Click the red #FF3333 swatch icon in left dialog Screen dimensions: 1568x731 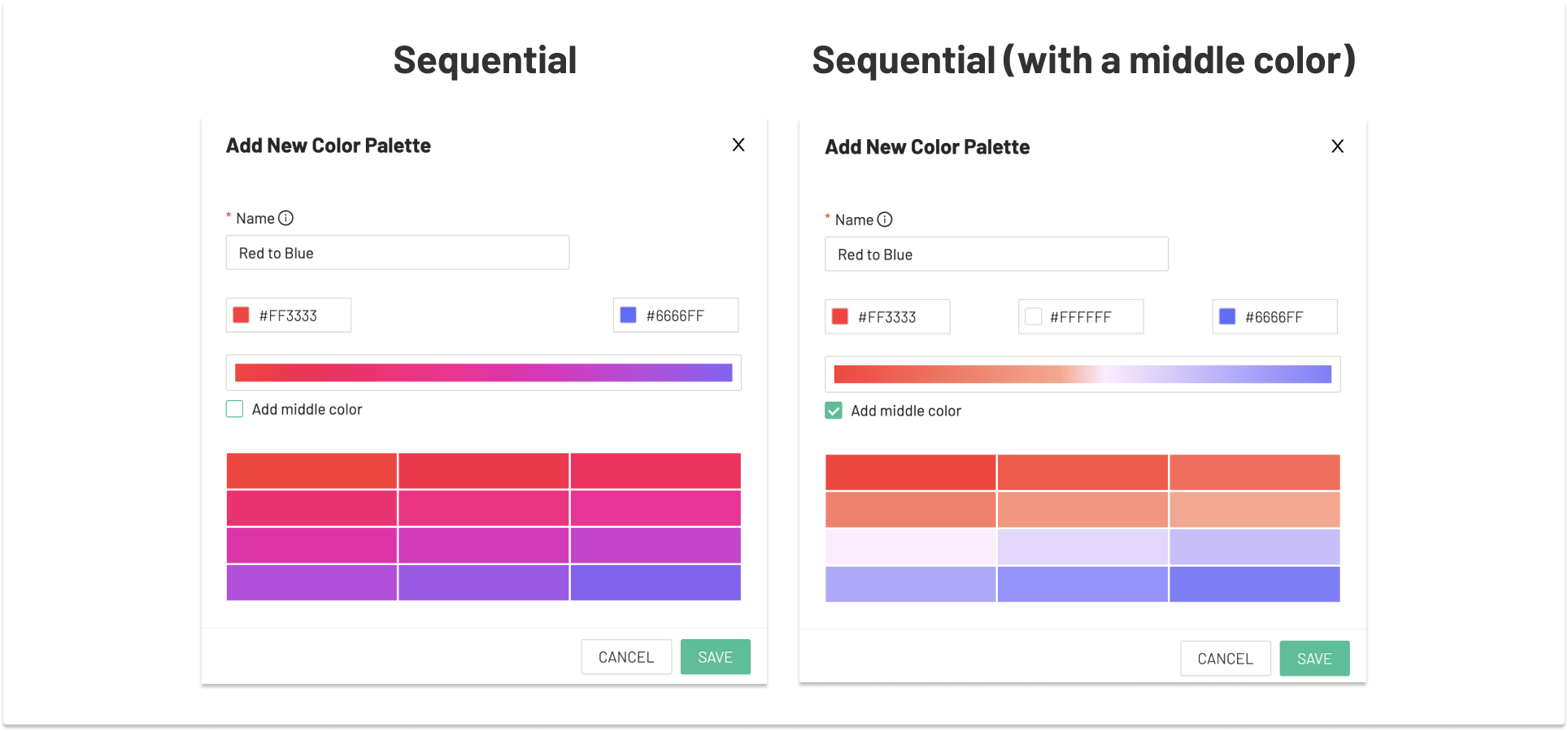241,314
